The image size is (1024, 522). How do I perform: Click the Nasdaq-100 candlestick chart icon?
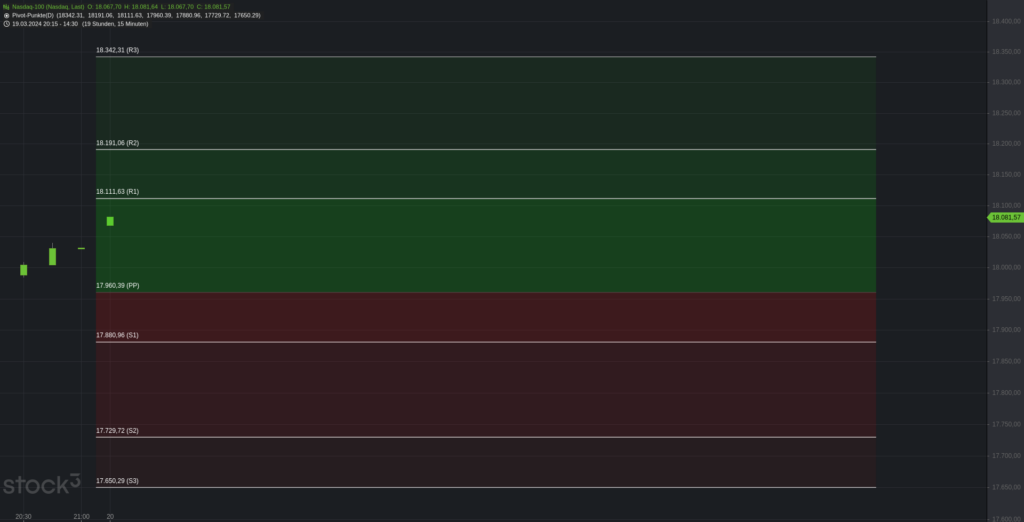[6, 7]
